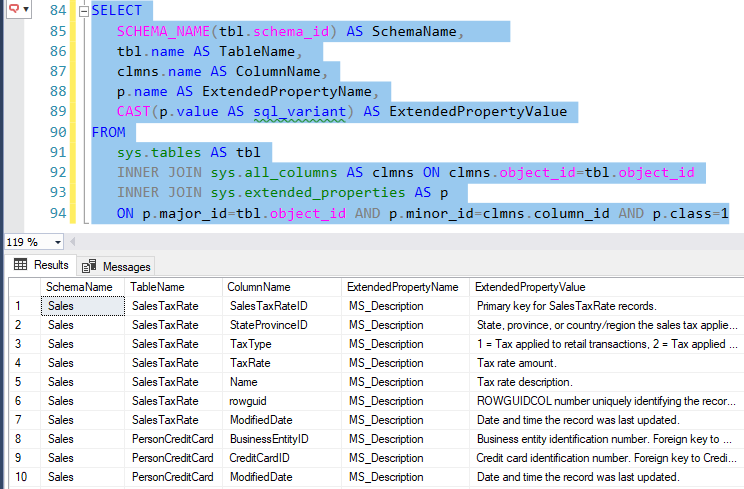Click the 'ROWGUIDCOL number uniquely identifying' cell
The height and width of the screenshot is (489, 744).
pyautogui.click(x=606, y=401)
